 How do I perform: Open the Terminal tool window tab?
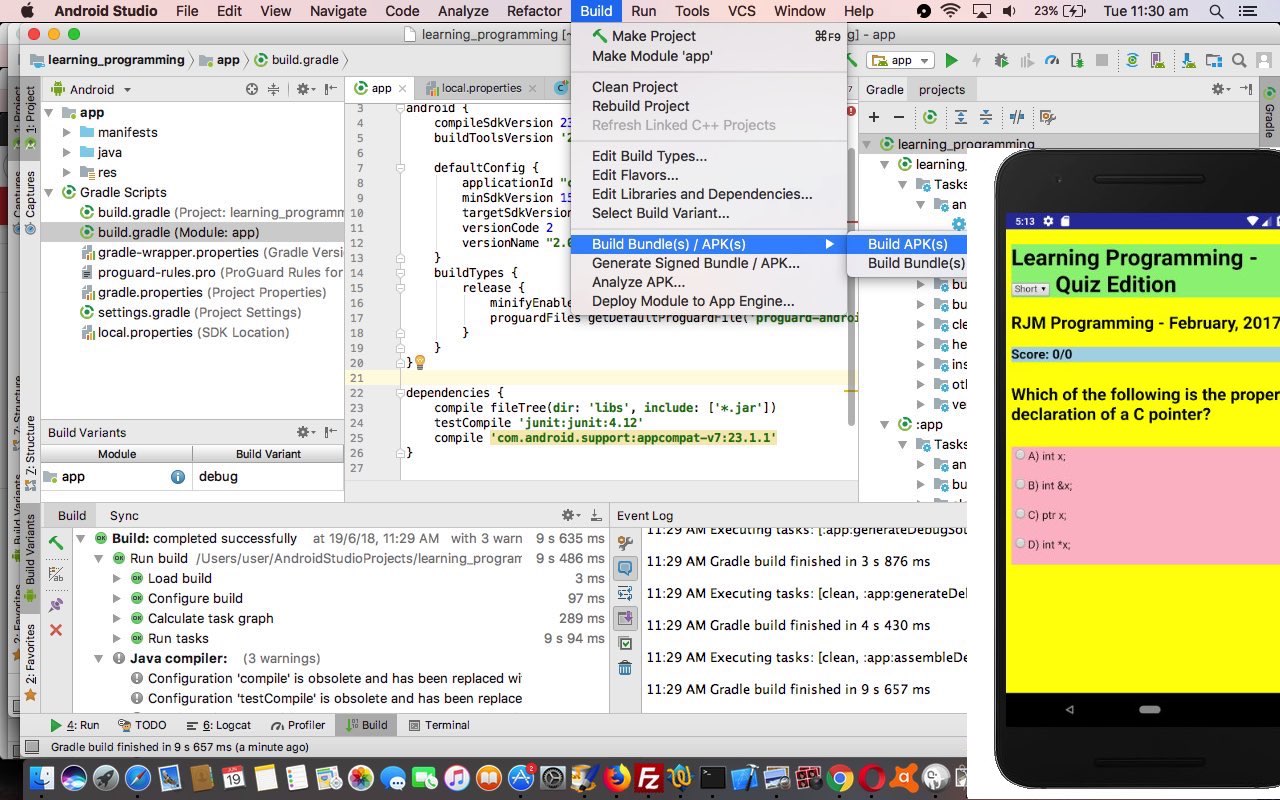(438, 725)
